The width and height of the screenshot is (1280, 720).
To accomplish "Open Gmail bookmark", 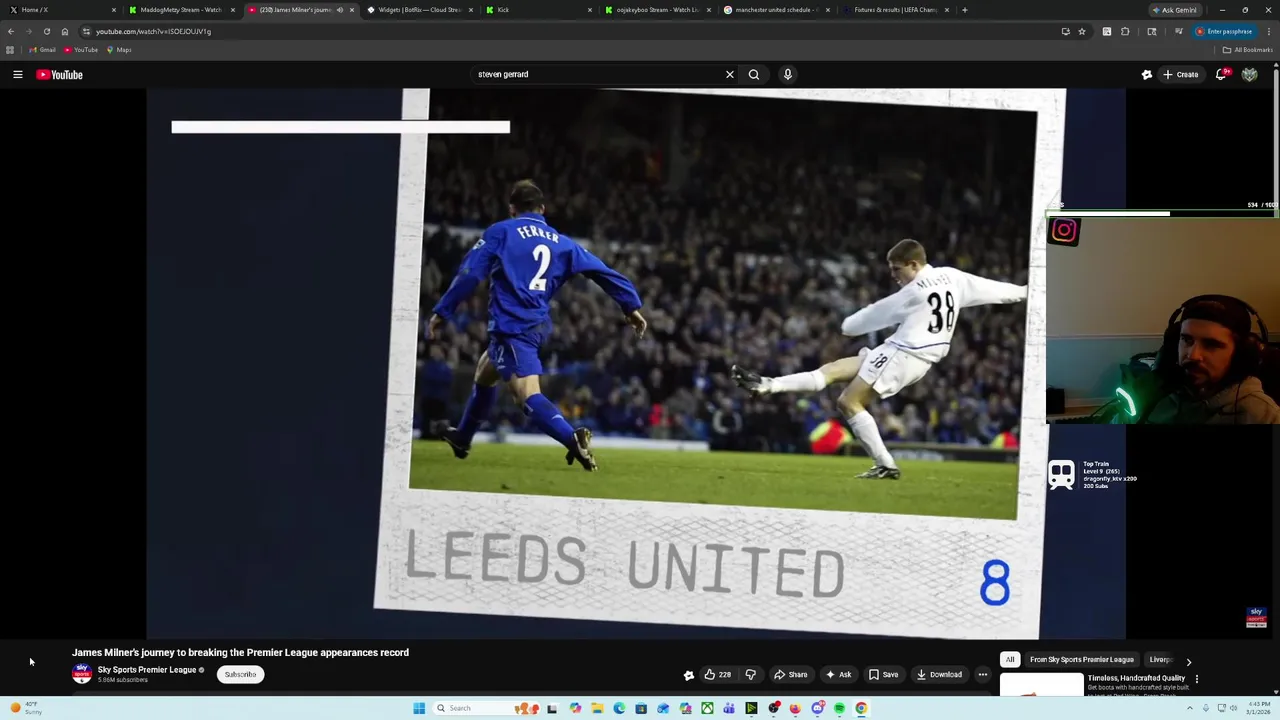I will 42,50.
